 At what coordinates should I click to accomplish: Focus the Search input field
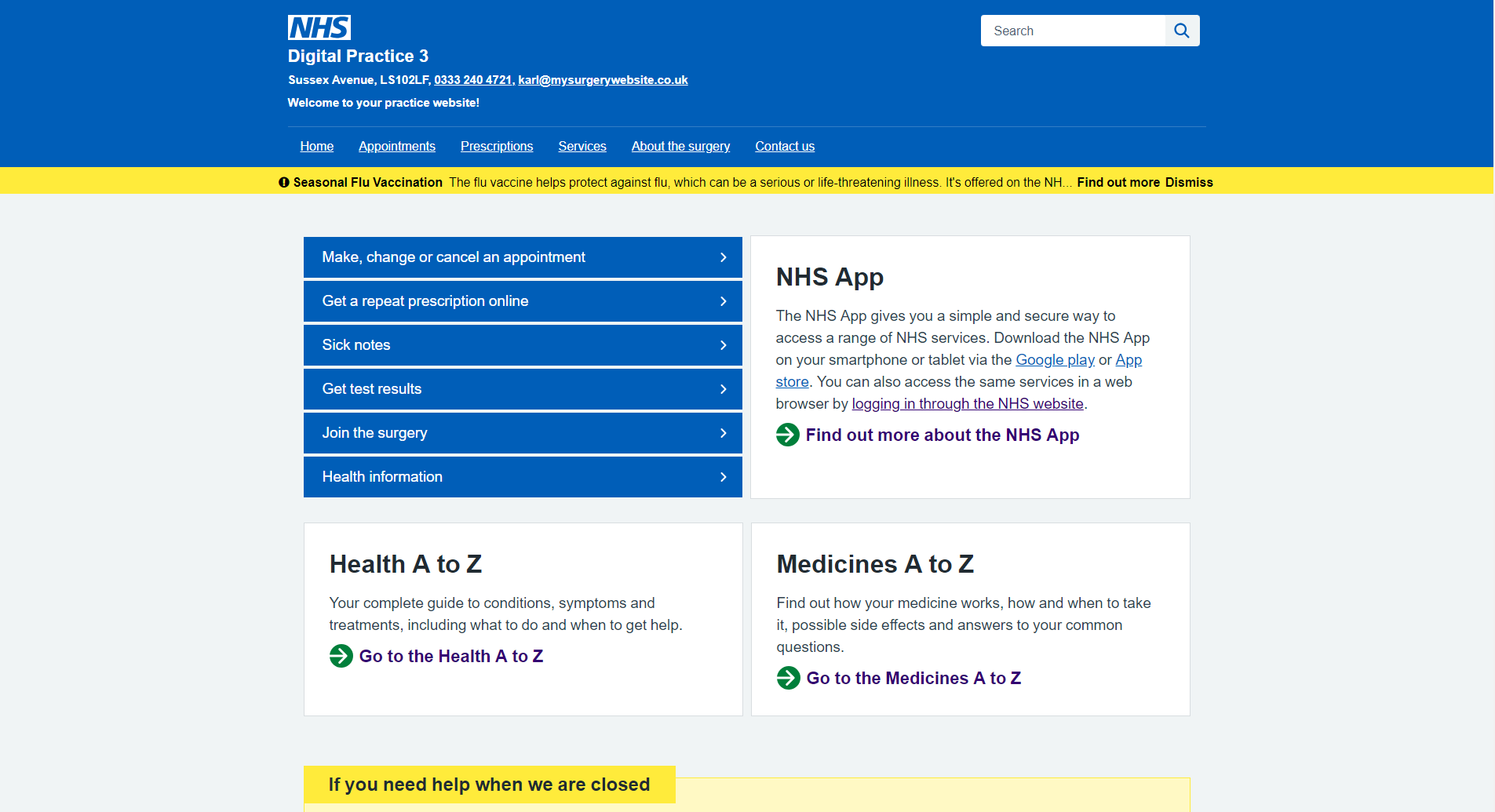click(1072, 31)
